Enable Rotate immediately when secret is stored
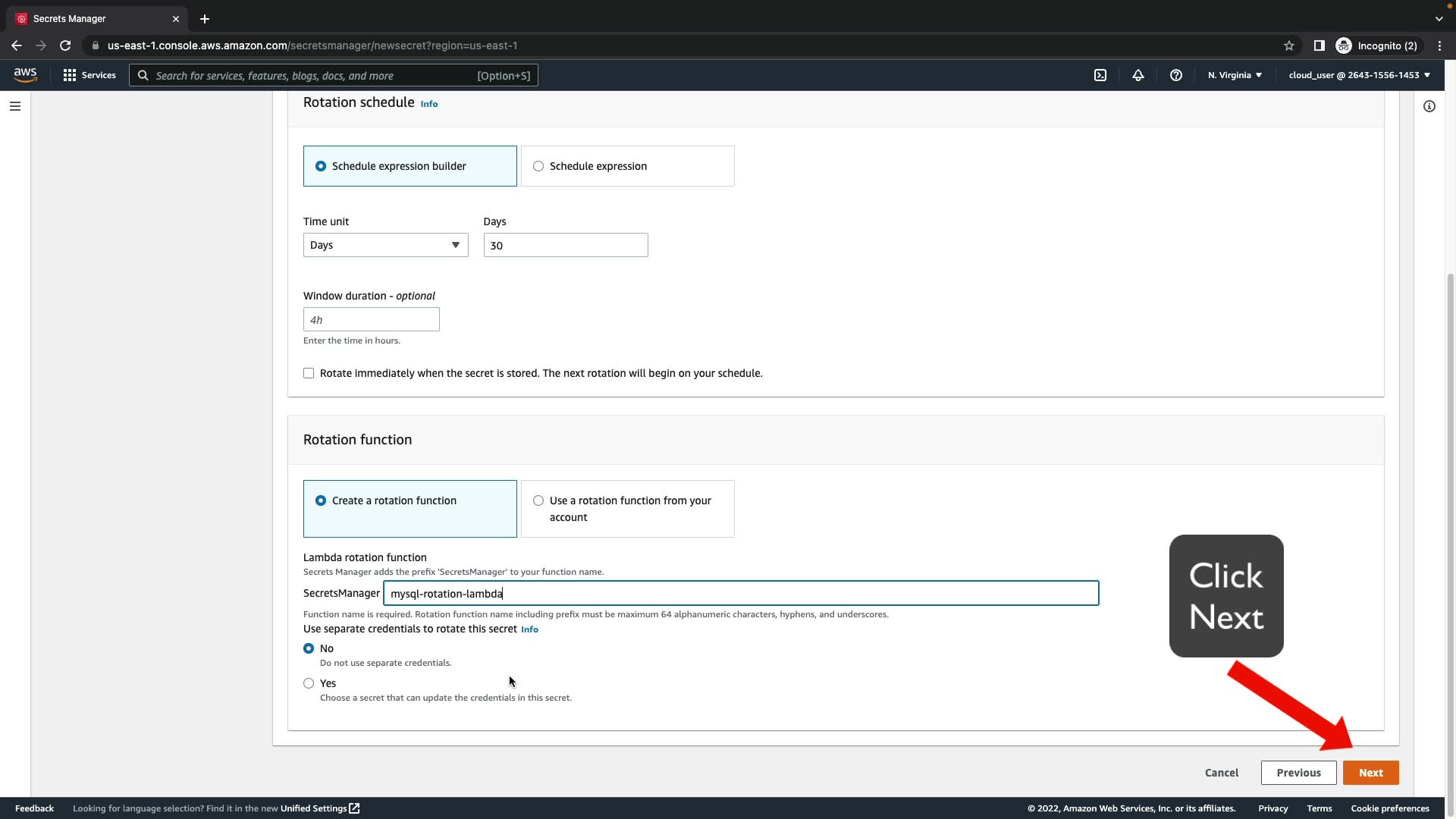Screen dimensions: 1456x819 tap(309, 373)
